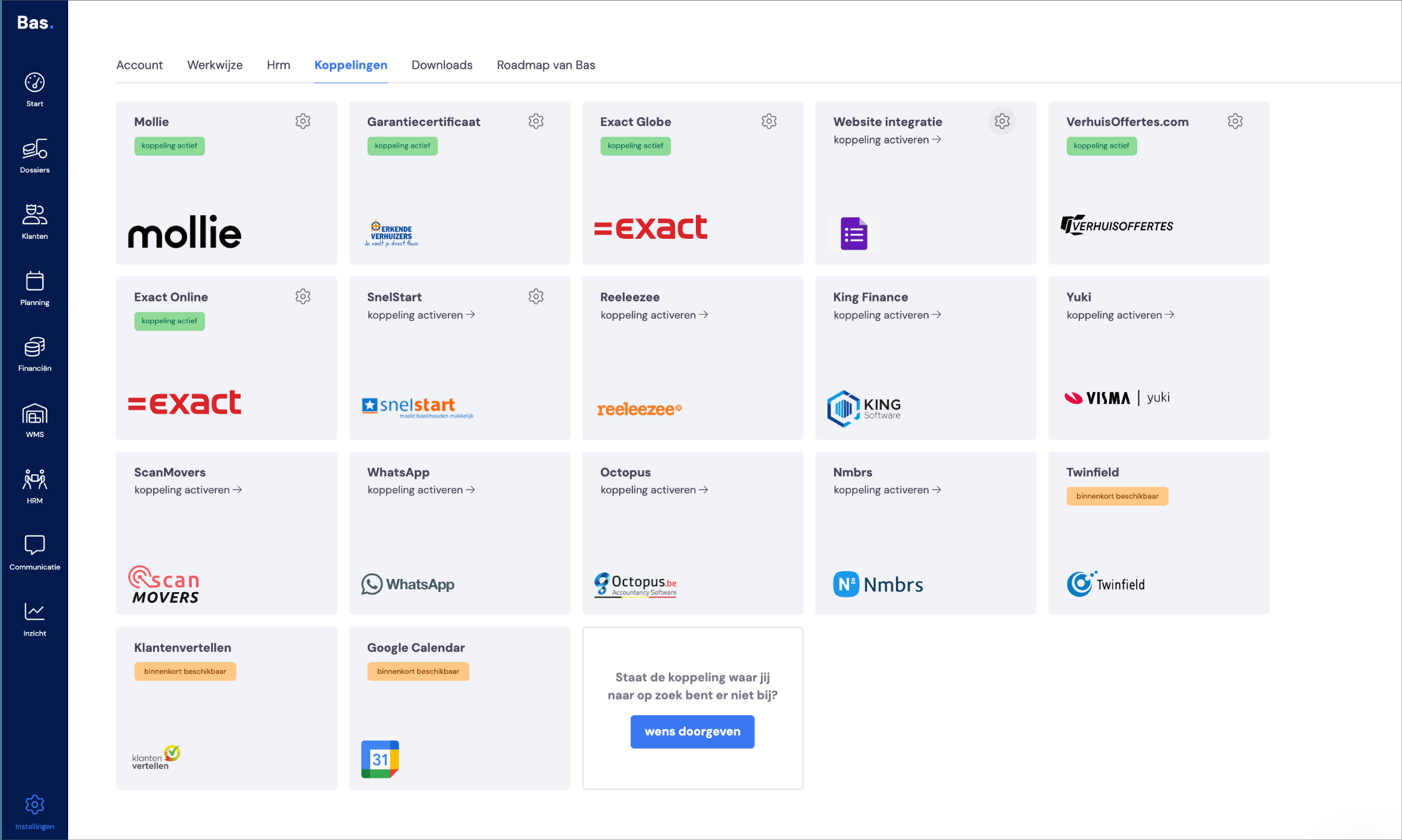
Task: Open Exact Online settings gear
Action: pos(303,296)
